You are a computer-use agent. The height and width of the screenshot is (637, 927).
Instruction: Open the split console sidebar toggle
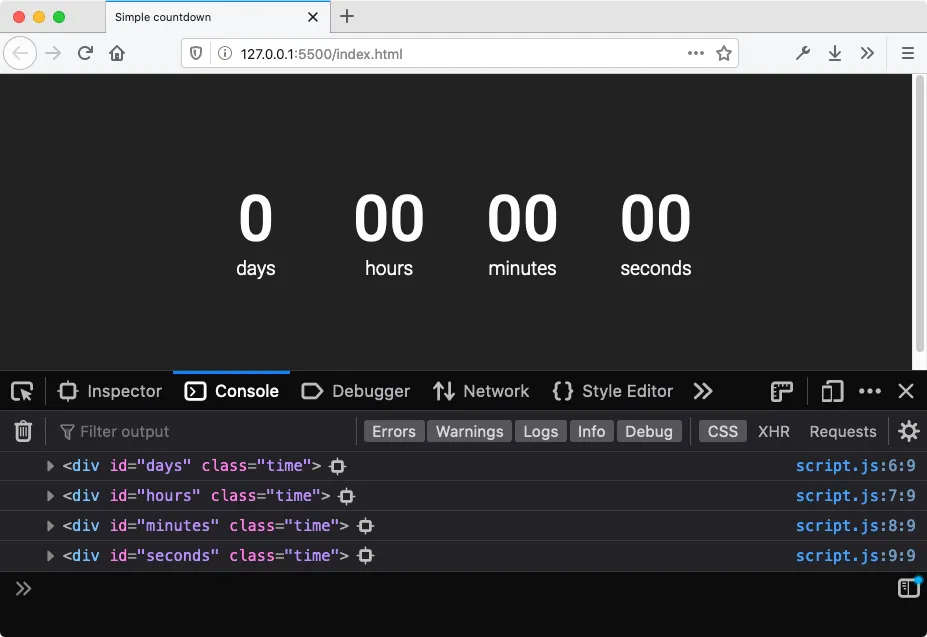pyautogui.click(x=909, y=587)
